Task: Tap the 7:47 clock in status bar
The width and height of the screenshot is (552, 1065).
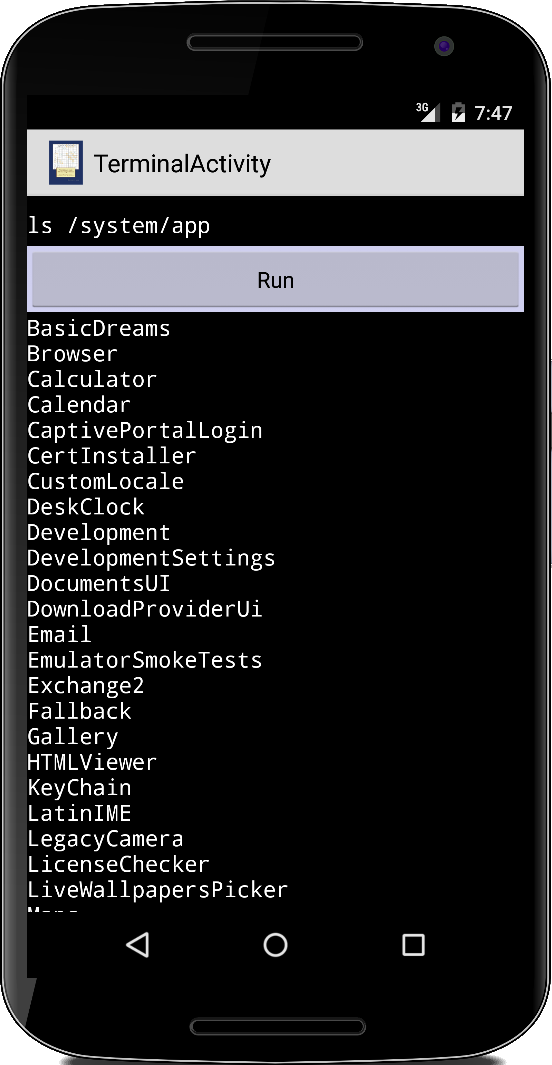Action: (x=494, y=113)
